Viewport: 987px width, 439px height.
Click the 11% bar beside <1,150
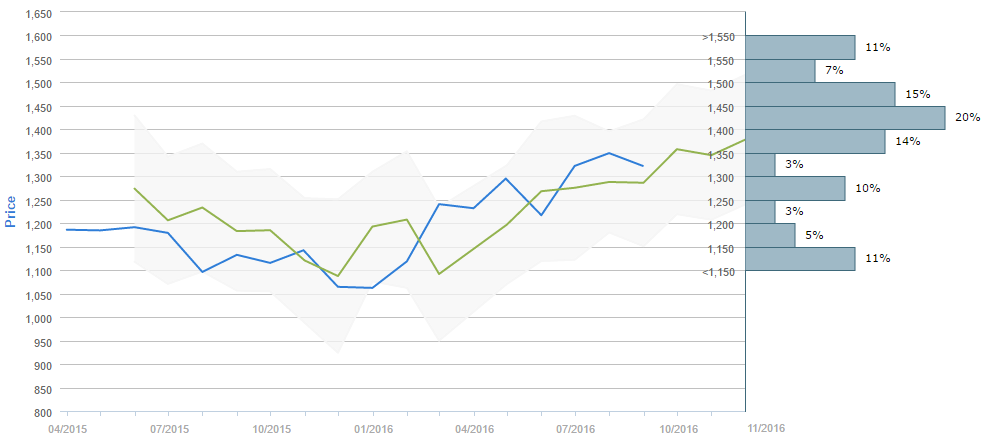[800, 258]
